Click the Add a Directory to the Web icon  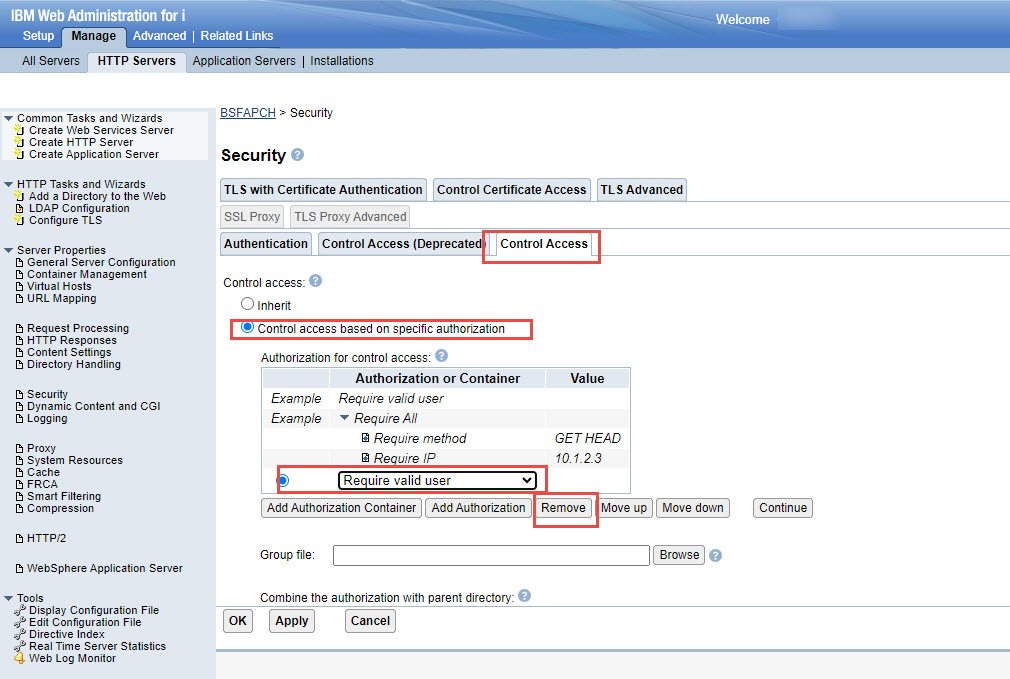click(x=19, y=196)
